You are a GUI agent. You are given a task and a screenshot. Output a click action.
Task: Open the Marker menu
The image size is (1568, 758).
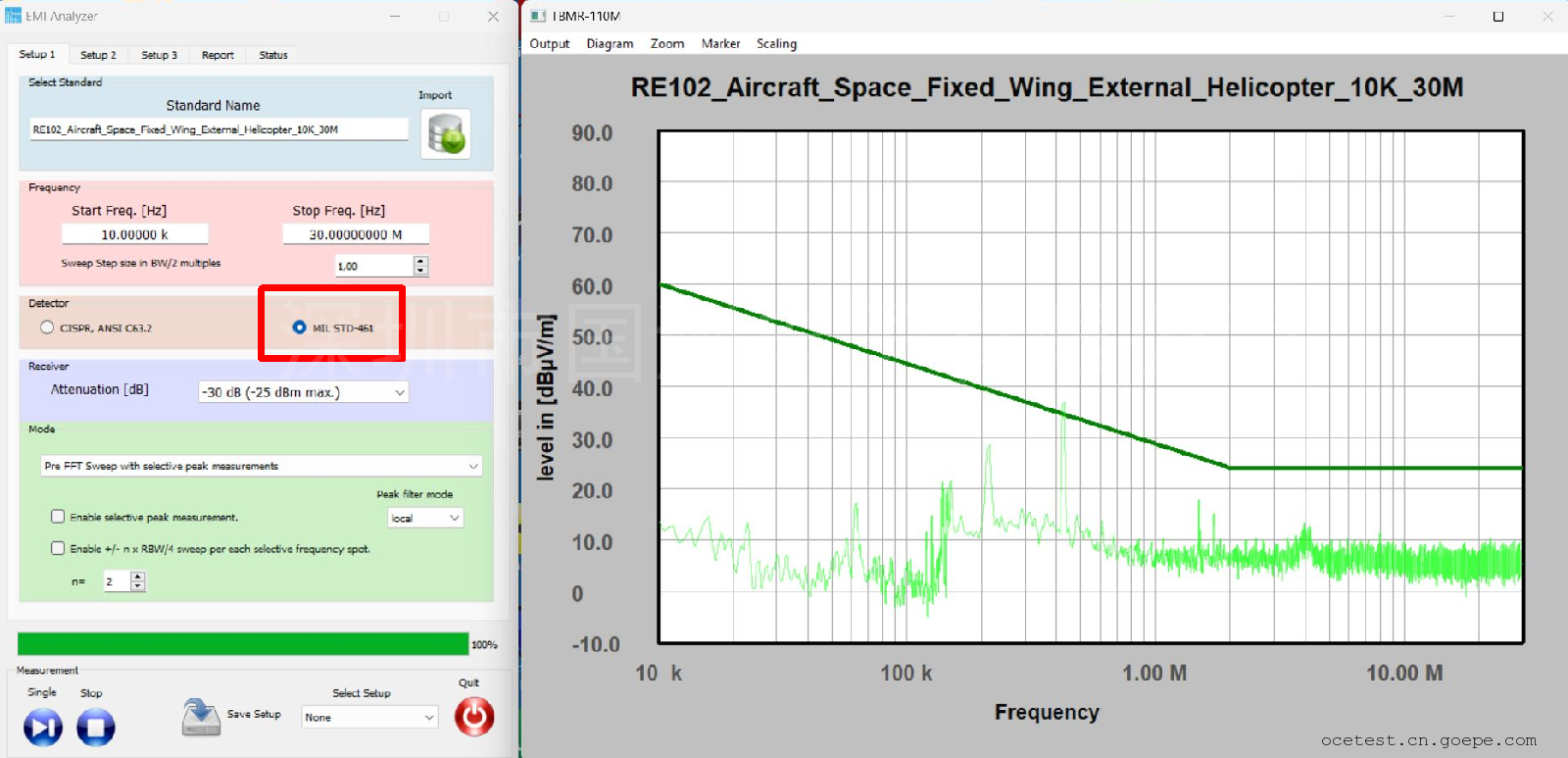click(x=720, y=44)
